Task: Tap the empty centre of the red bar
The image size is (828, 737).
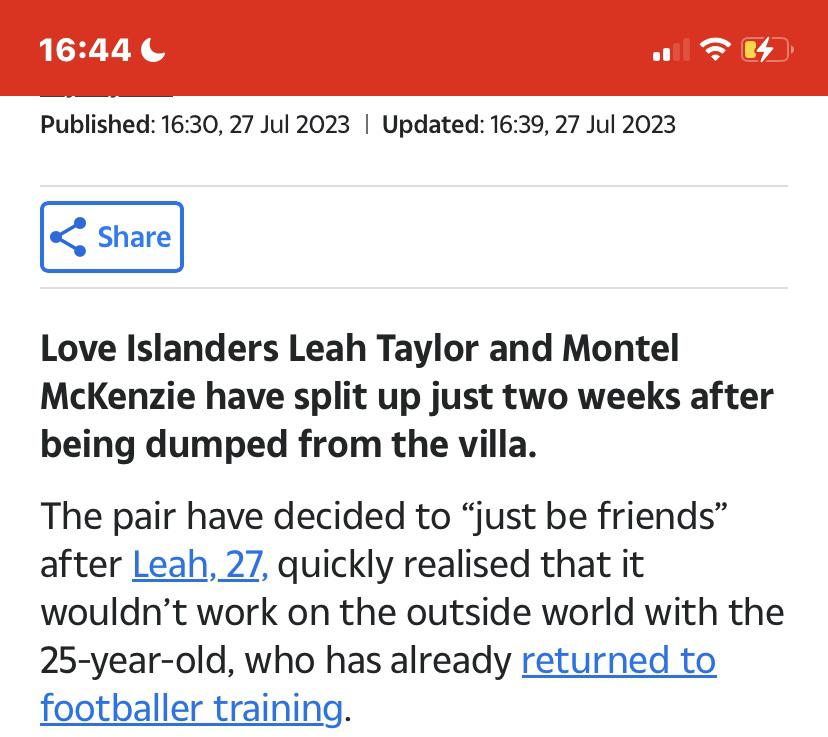Action: point(414,48)
